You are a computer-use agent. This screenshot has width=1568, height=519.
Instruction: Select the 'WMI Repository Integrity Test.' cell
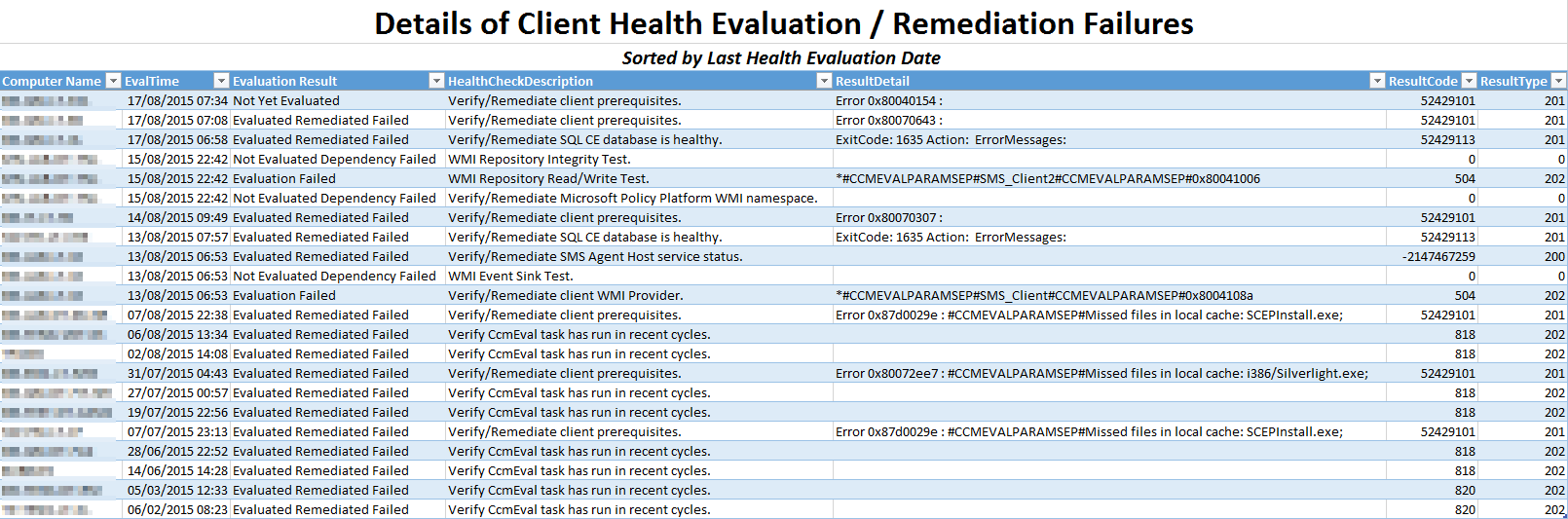point(539,159)
